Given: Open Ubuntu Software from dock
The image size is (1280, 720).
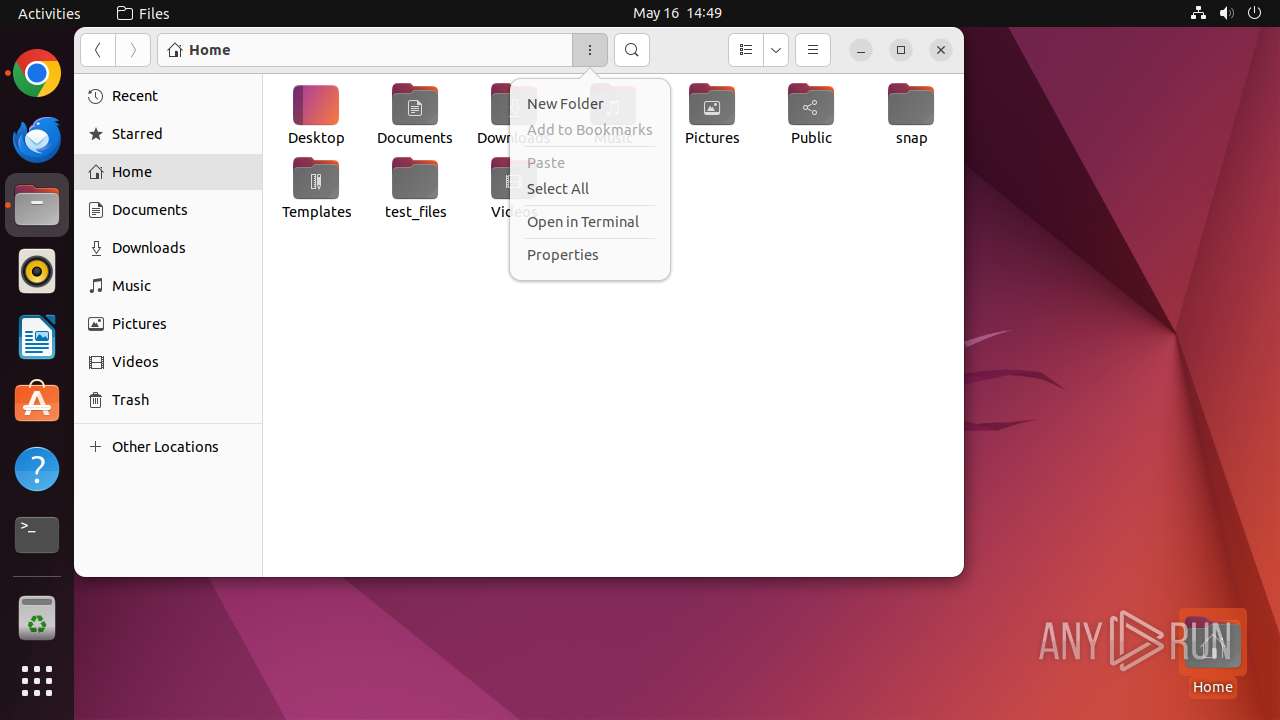Looking at the screenshot, I should [37, 404].
